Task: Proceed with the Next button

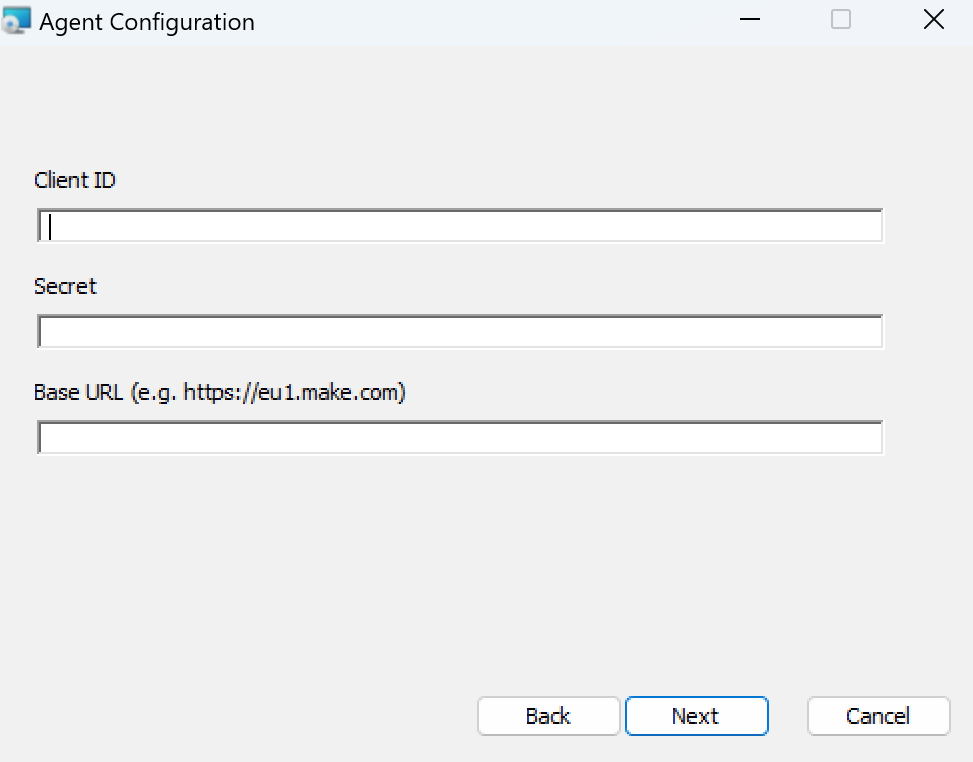Action: [x=696, y=716]
